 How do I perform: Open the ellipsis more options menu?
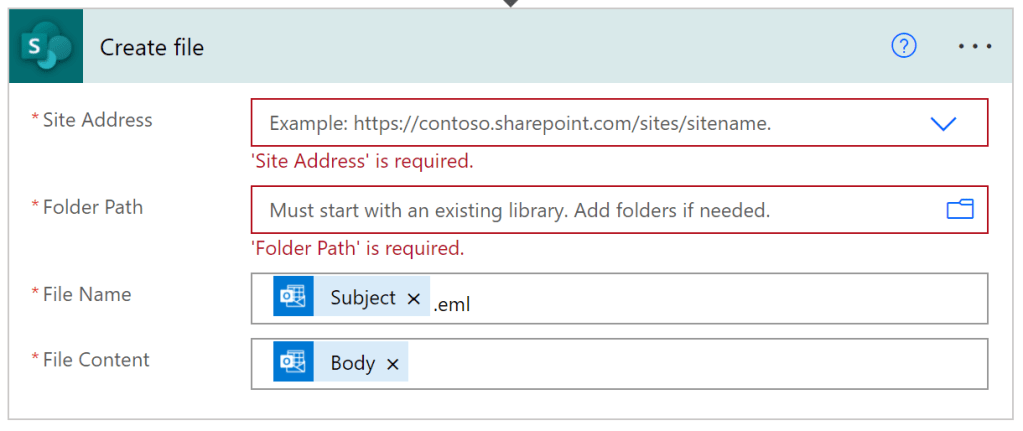coord(974,47)
